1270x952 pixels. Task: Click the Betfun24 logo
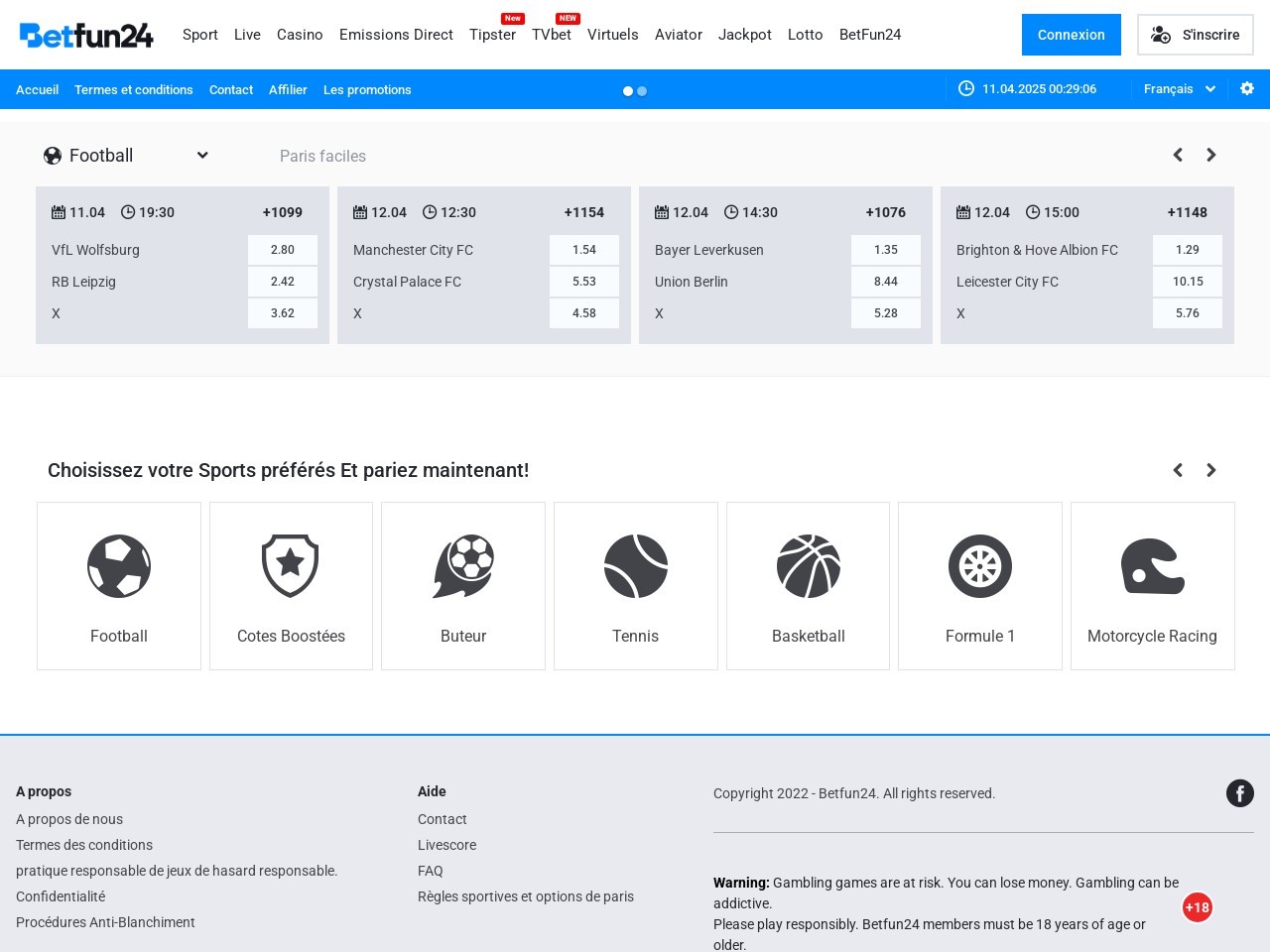click(x=86, y=35)
